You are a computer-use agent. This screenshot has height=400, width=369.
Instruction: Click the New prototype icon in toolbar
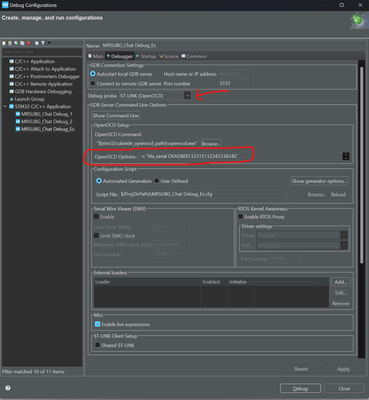click(10, 43)
